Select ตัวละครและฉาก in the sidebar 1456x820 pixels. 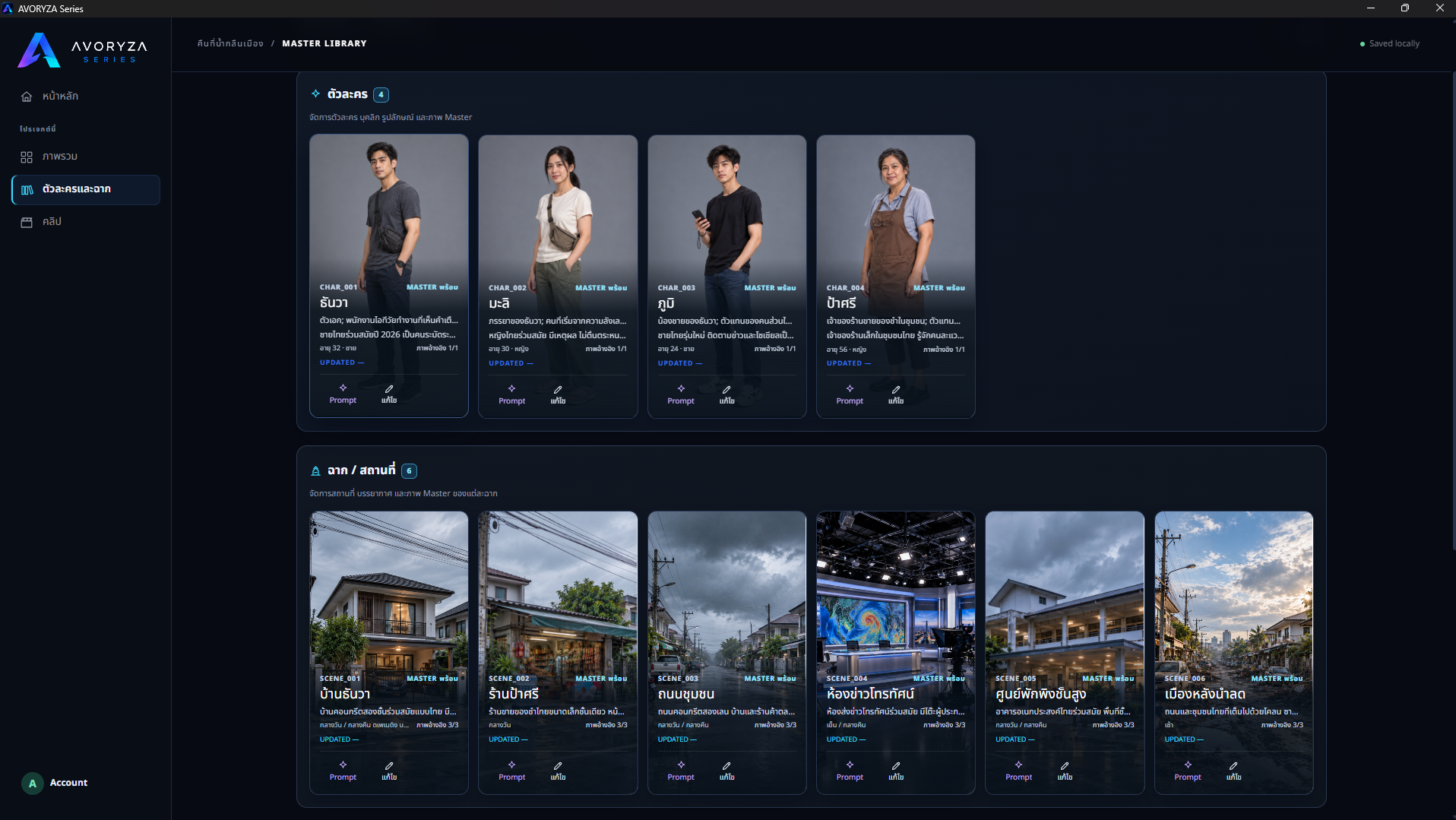85,189
